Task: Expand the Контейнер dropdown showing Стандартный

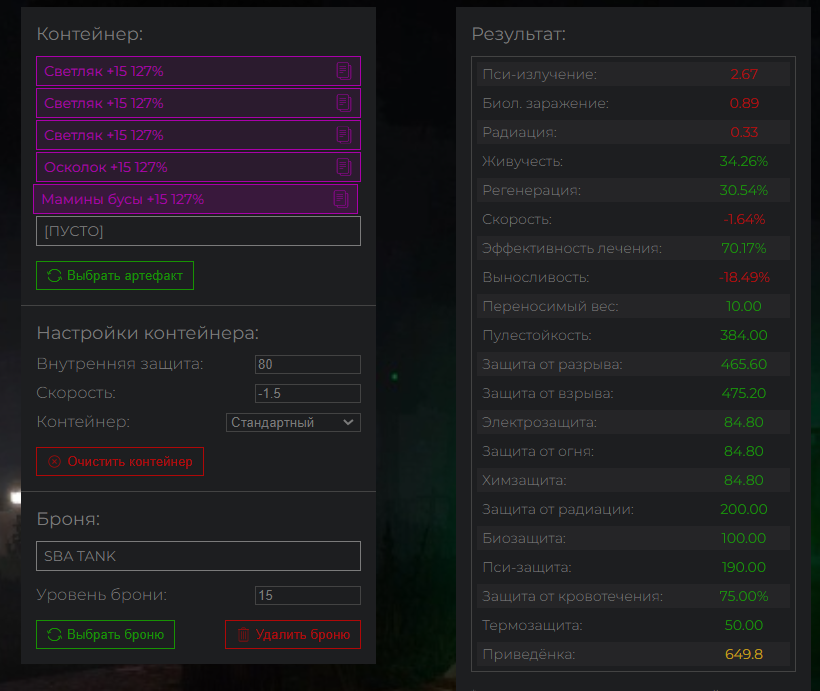Action: click(x=293, y=422)
